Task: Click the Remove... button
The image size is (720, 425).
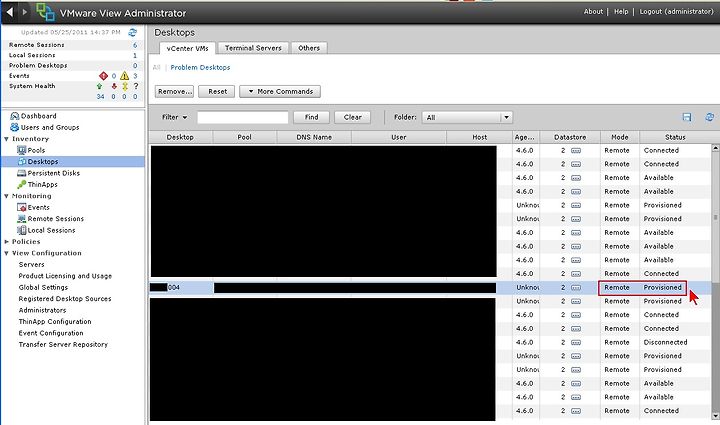Action: (174, 91)
